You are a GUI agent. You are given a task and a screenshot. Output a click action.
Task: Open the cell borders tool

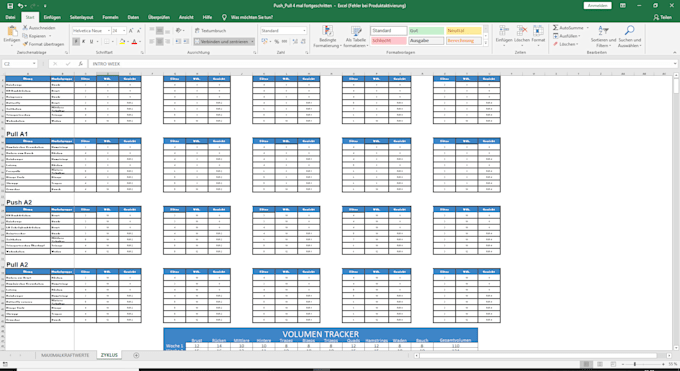107,42
